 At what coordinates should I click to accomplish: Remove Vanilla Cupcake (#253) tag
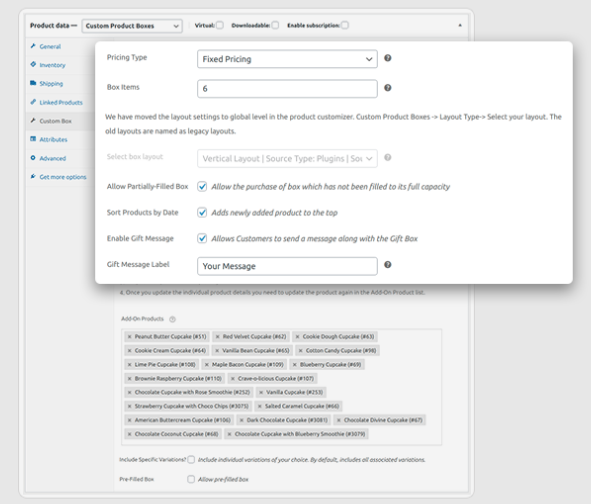[x=261, y=392]
